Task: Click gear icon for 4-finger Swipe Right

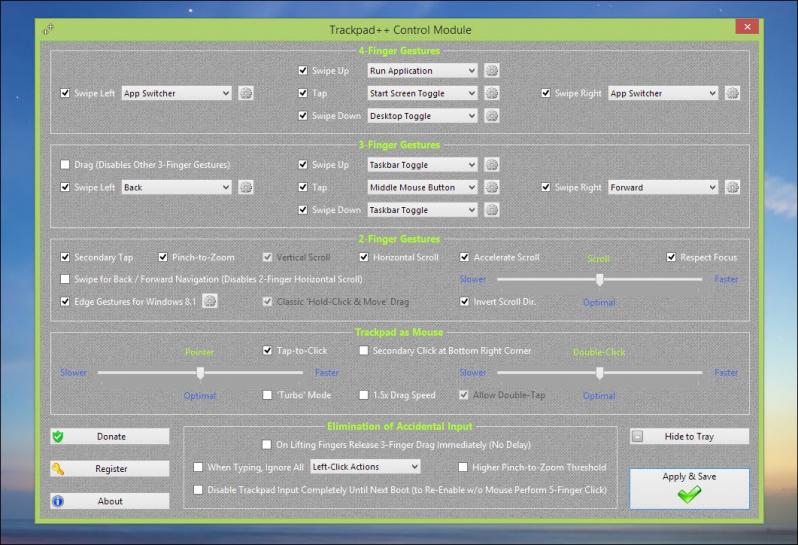Action: [x=732, y=93]
